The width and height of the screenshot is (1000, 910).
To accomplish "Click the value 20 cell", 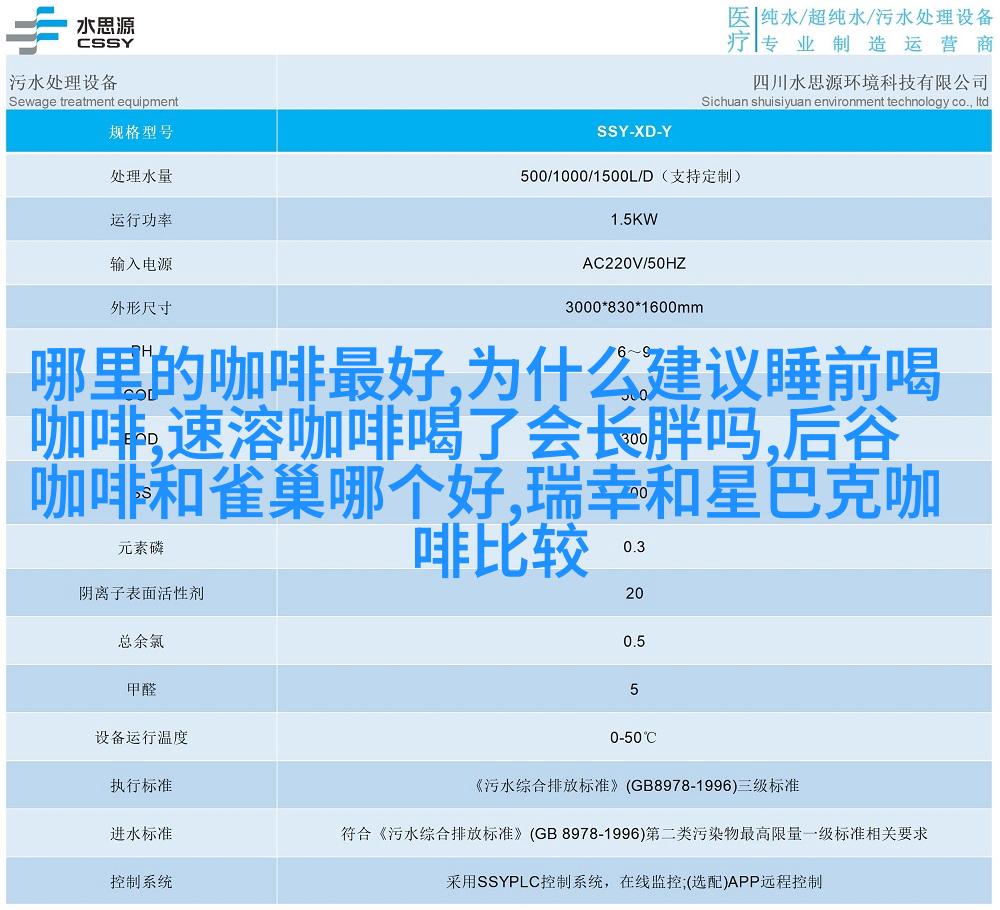I will pos(634,594).
